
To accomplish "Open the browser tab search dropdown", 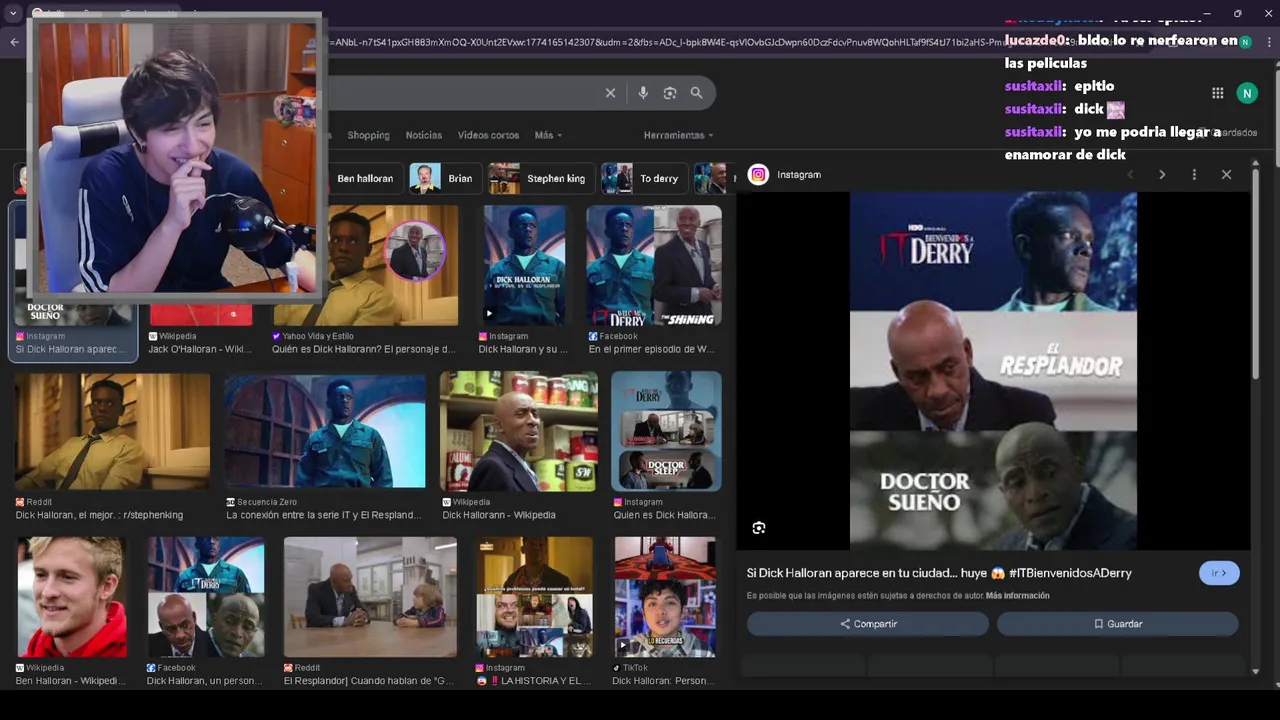I will pyautogui.click(x=13, y=14).
